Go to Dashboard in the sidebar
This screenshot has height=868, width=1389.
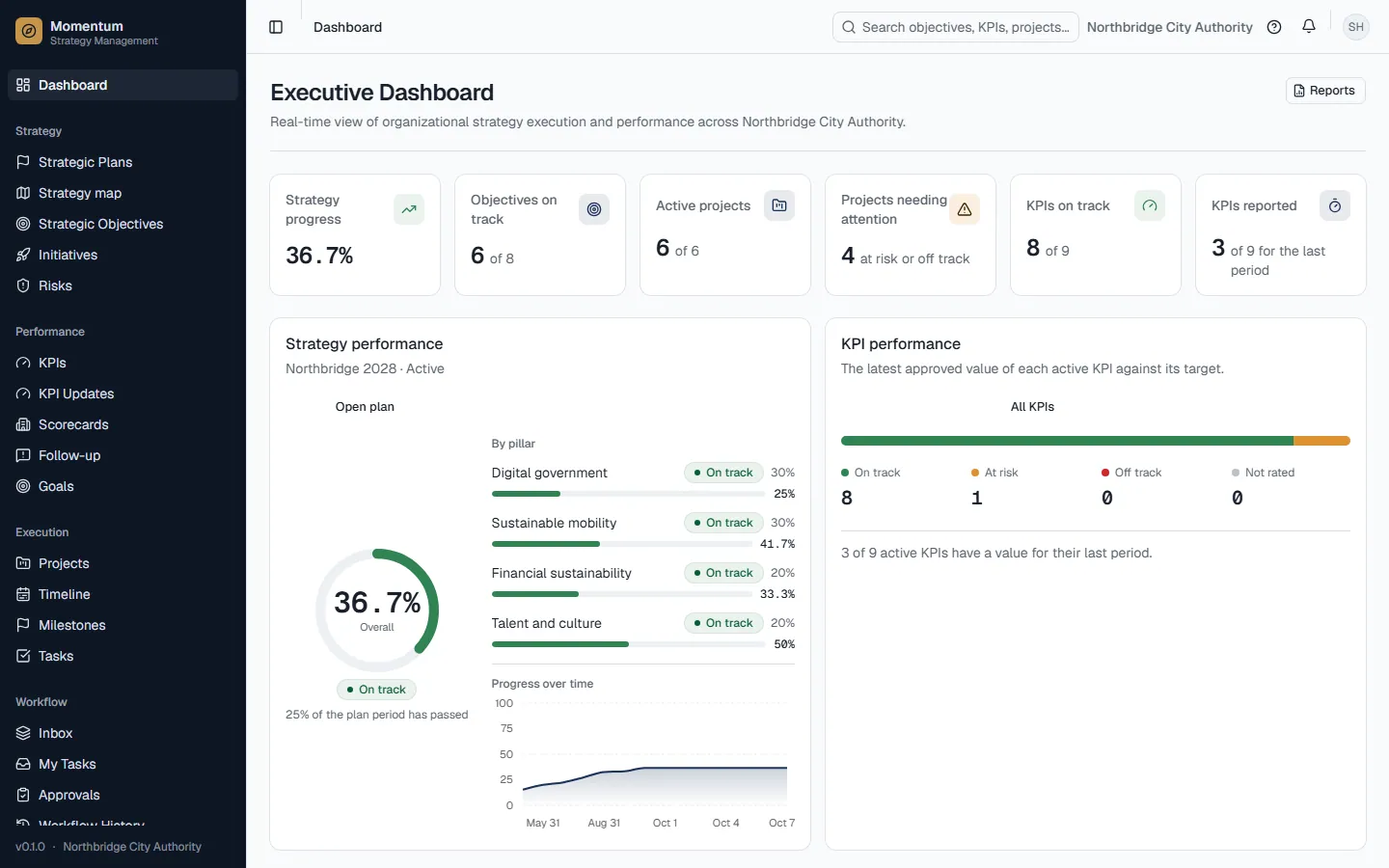click(x=123, y=85)
